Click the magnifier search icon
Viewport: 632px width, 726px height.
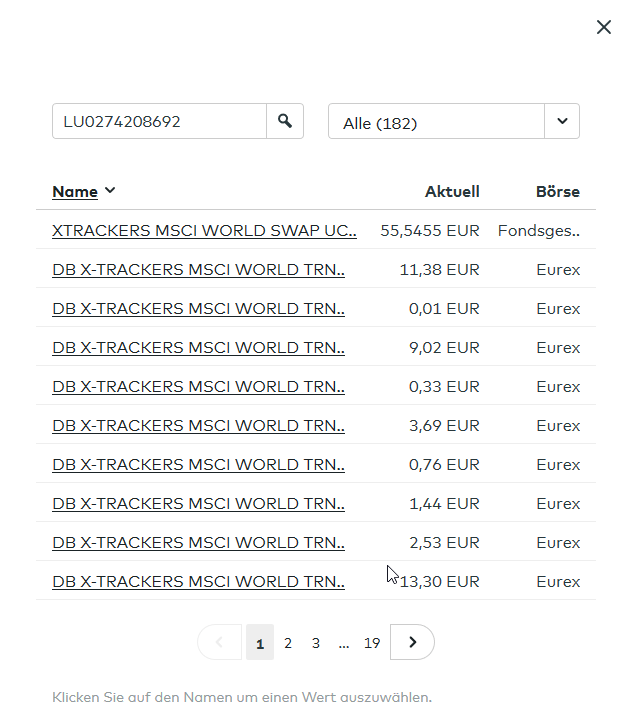click(x=285, y=121)
